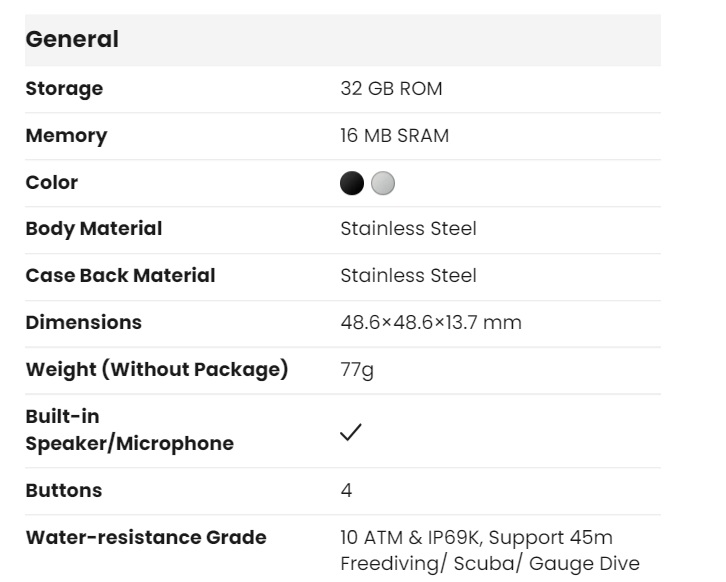Click the Built-in Speaker/Microphone checkmark icon
The image size is (726, 582).
[x=351, y=432]
